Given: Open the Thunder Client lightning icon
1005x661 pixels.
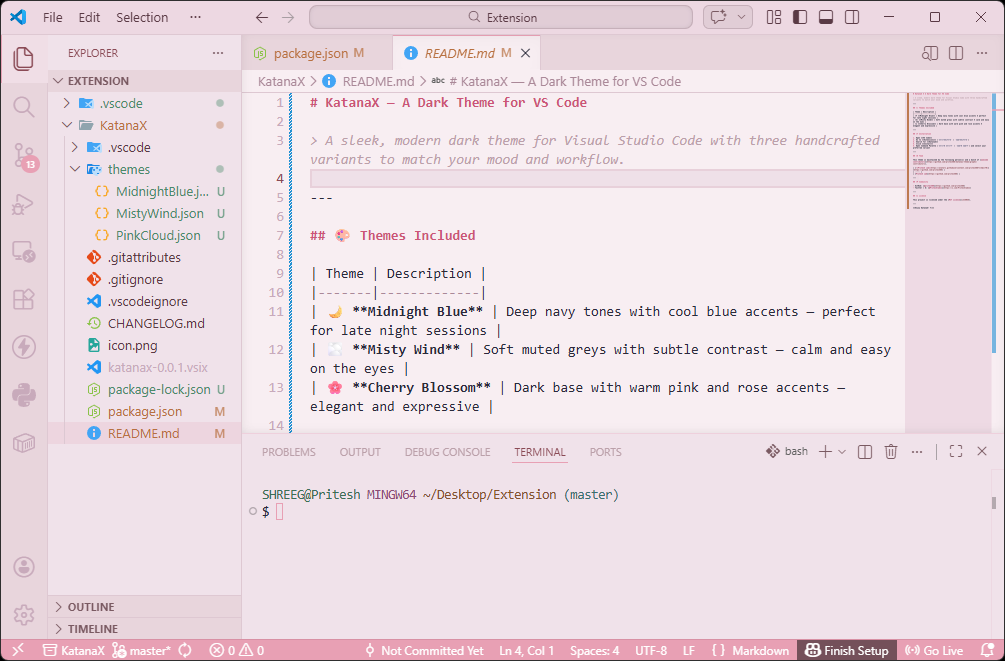Looking at the screenshot, I should point(24,347).
